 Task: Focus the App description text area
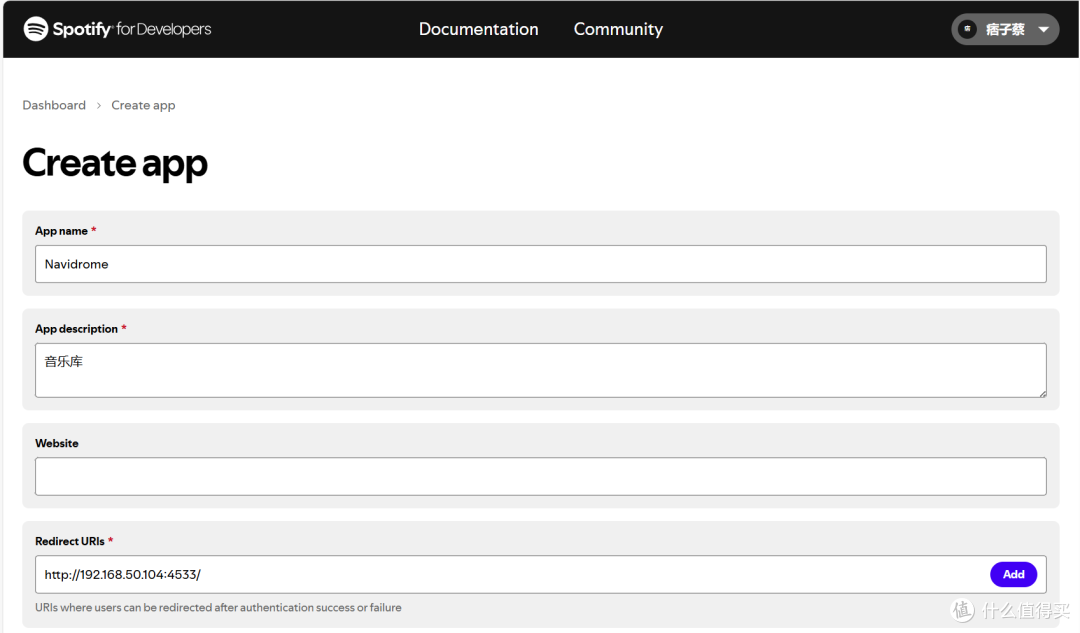point(541,370)
